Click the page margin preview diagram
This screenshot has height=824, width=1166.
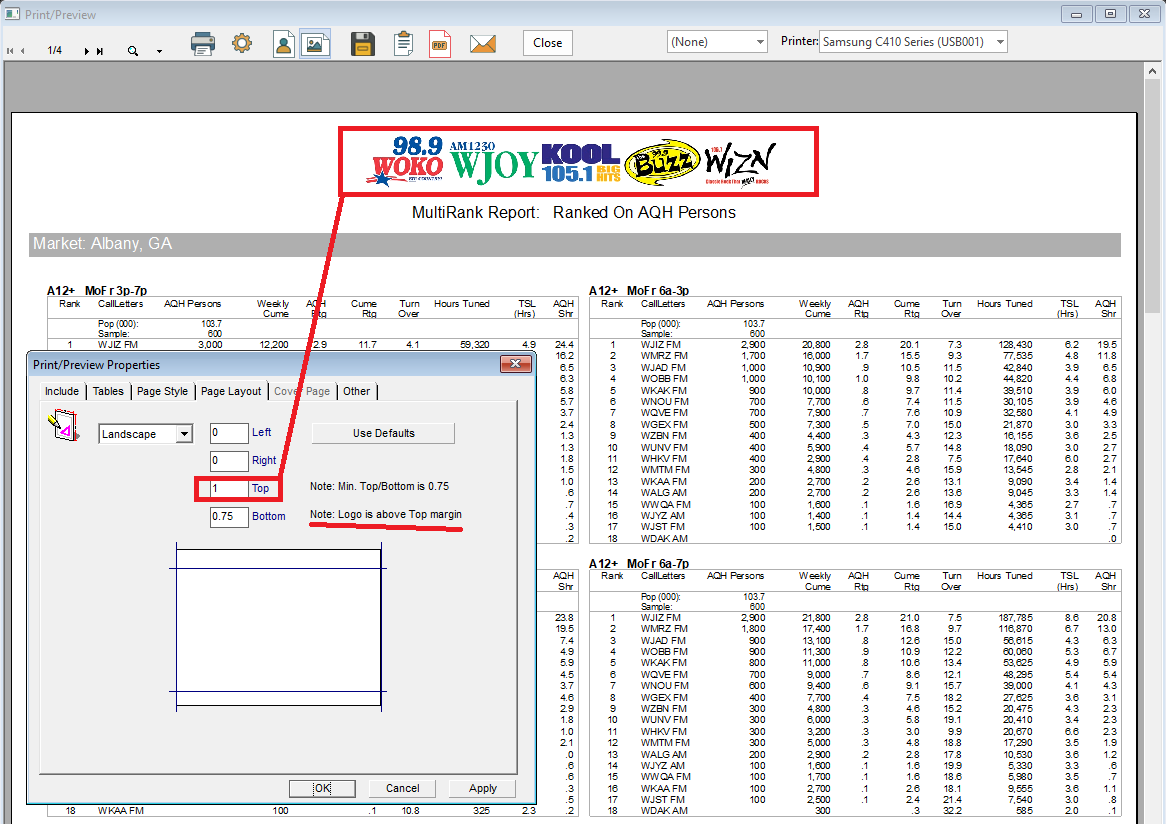278,627
